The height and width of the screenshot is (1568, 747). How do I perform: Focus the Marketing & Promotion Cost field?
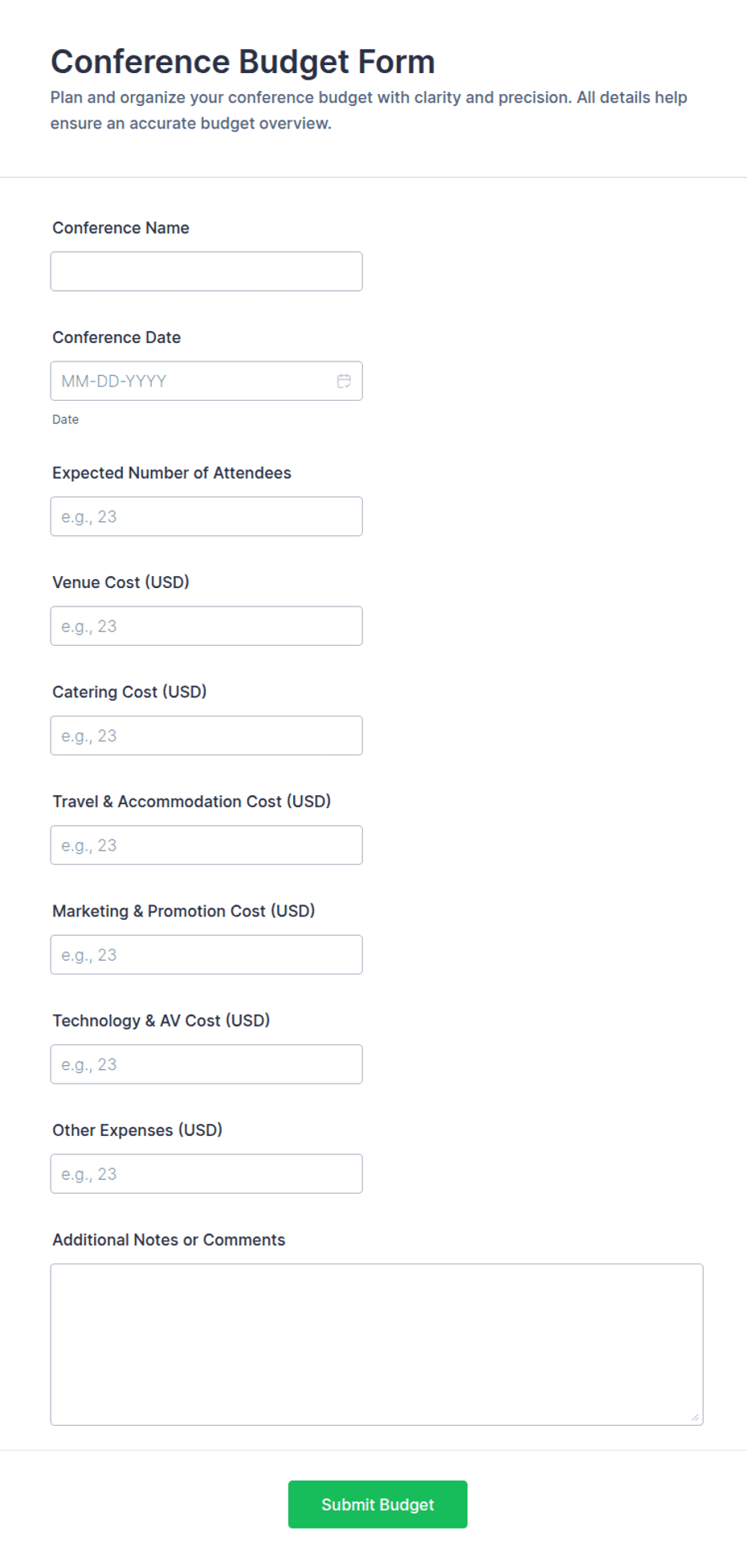tap(206, 955)
